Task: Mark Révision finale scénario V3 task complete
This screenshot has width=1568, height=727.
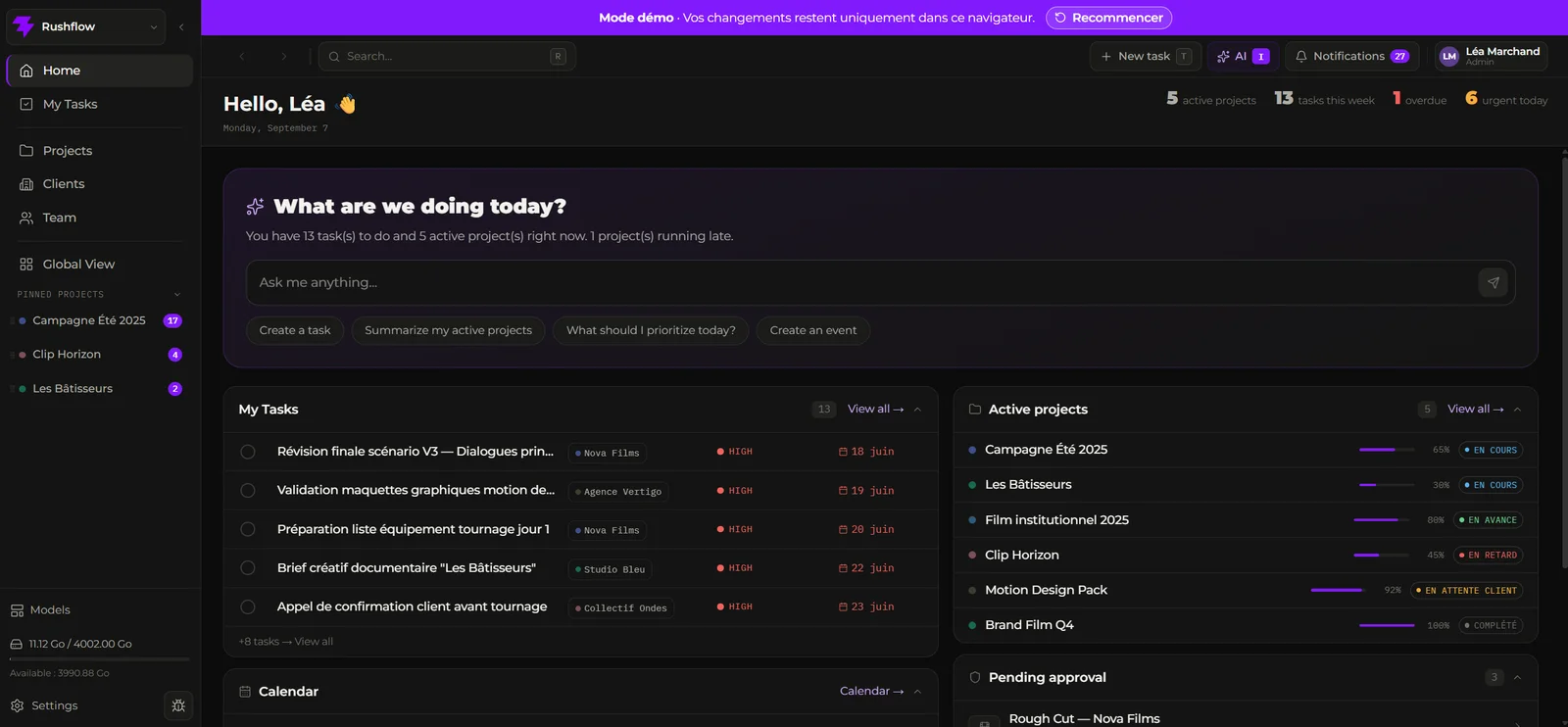Action: pos(248,452)
